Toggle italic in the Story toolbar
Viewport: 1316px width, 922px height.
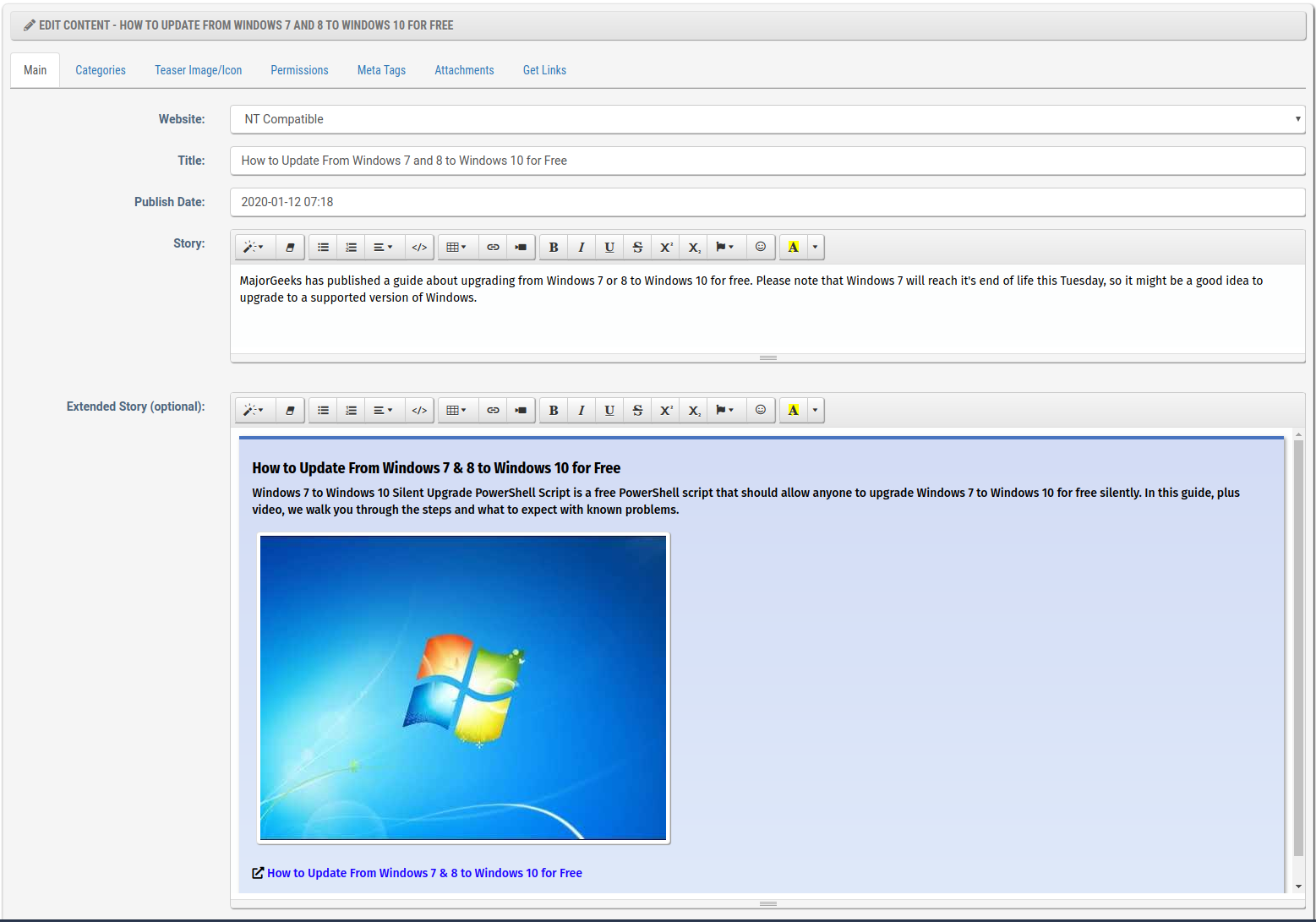582,248
